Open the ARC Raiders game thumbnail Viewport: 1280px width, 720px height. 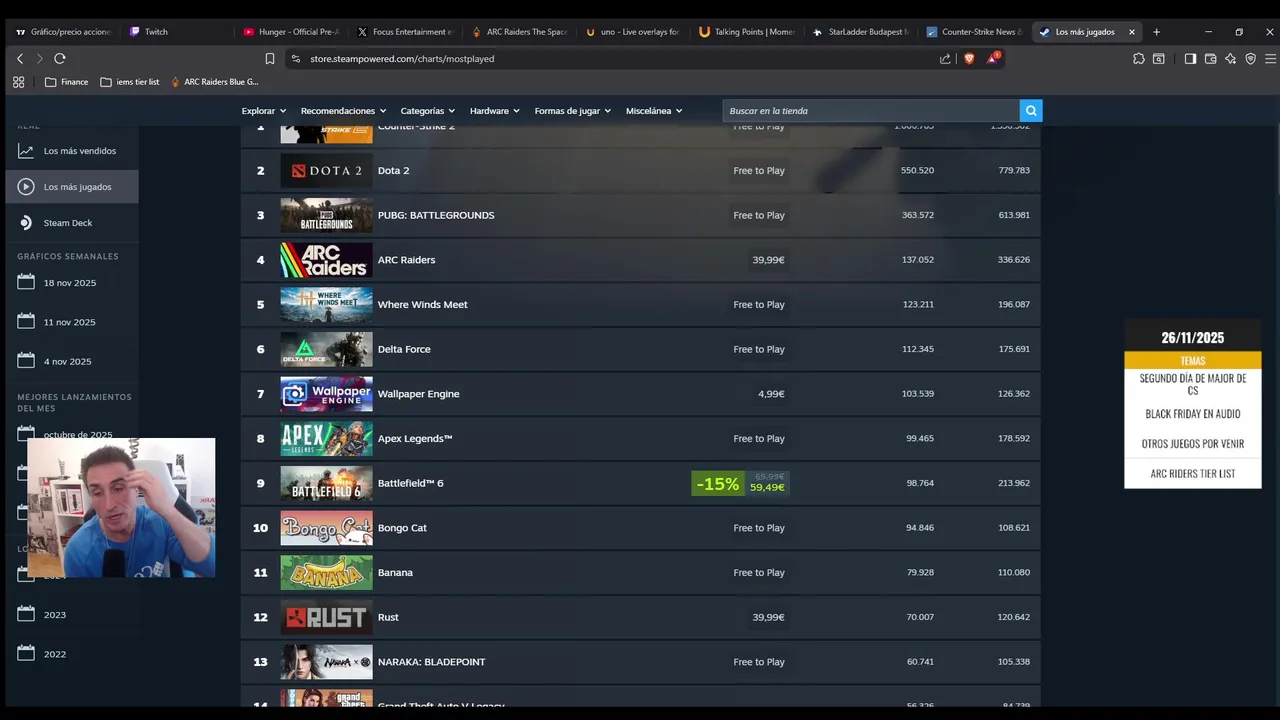(326, 260)
